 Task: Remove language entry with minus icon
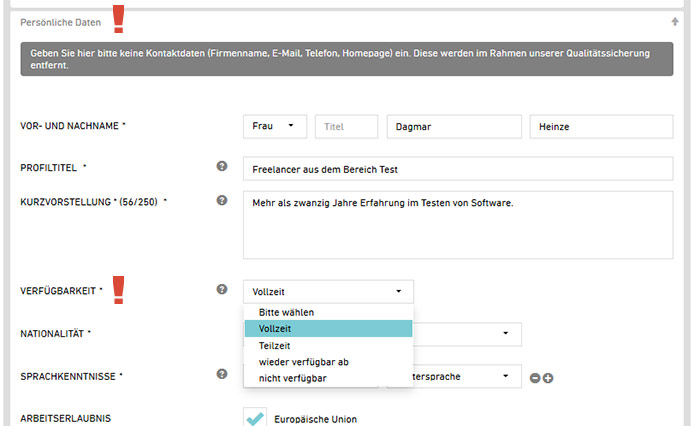point(535,377)
